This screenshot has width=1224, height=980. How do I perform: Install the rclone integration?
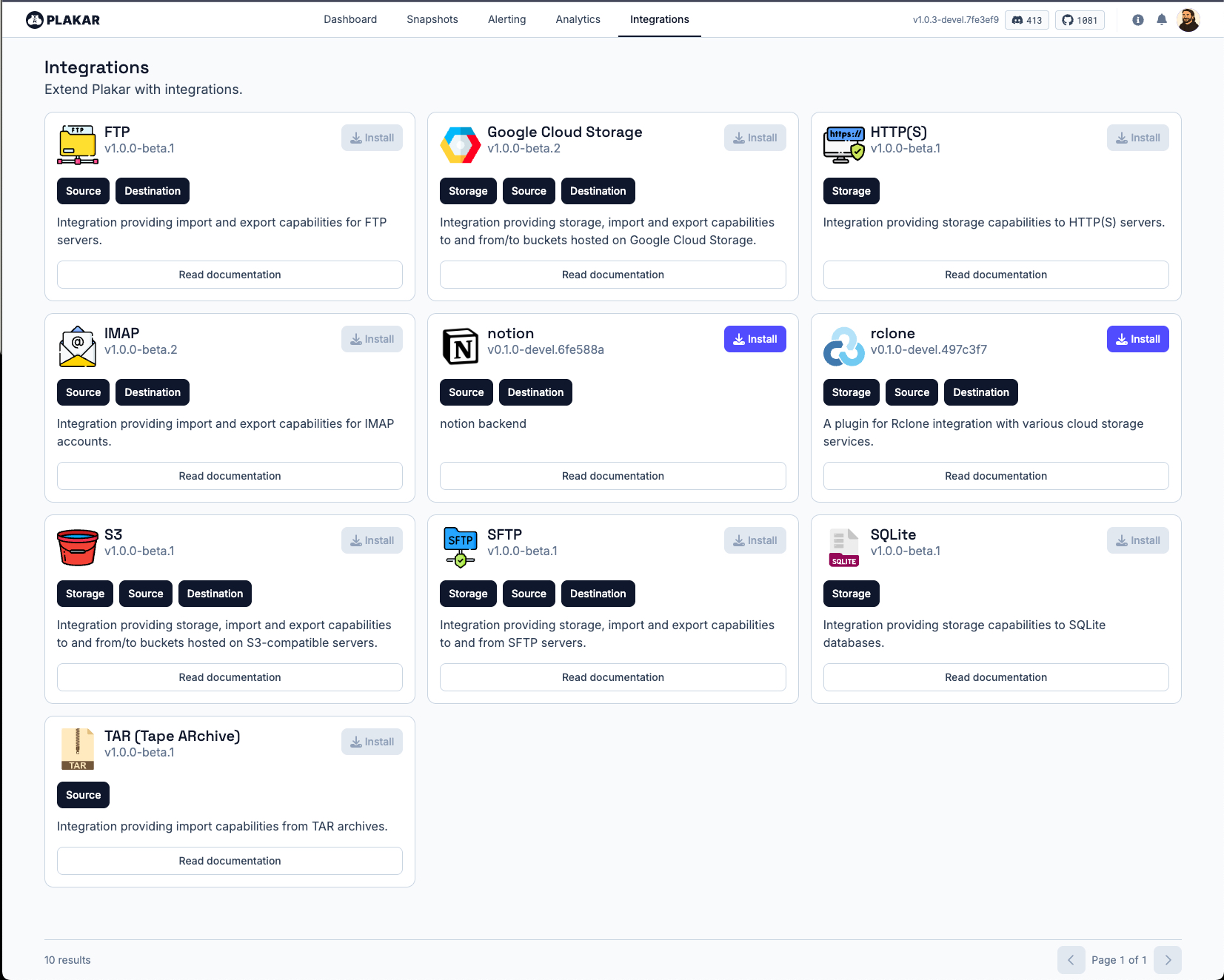(1137, 339)
